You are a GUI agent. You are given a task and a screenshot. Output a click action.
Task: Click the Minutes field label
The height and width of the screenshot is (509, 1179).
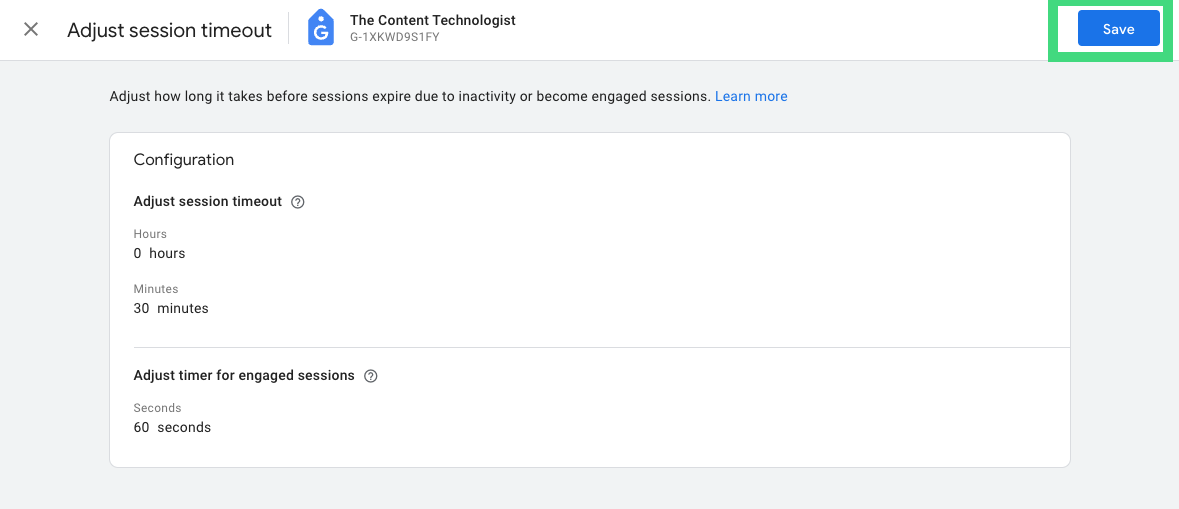[156, 289]
